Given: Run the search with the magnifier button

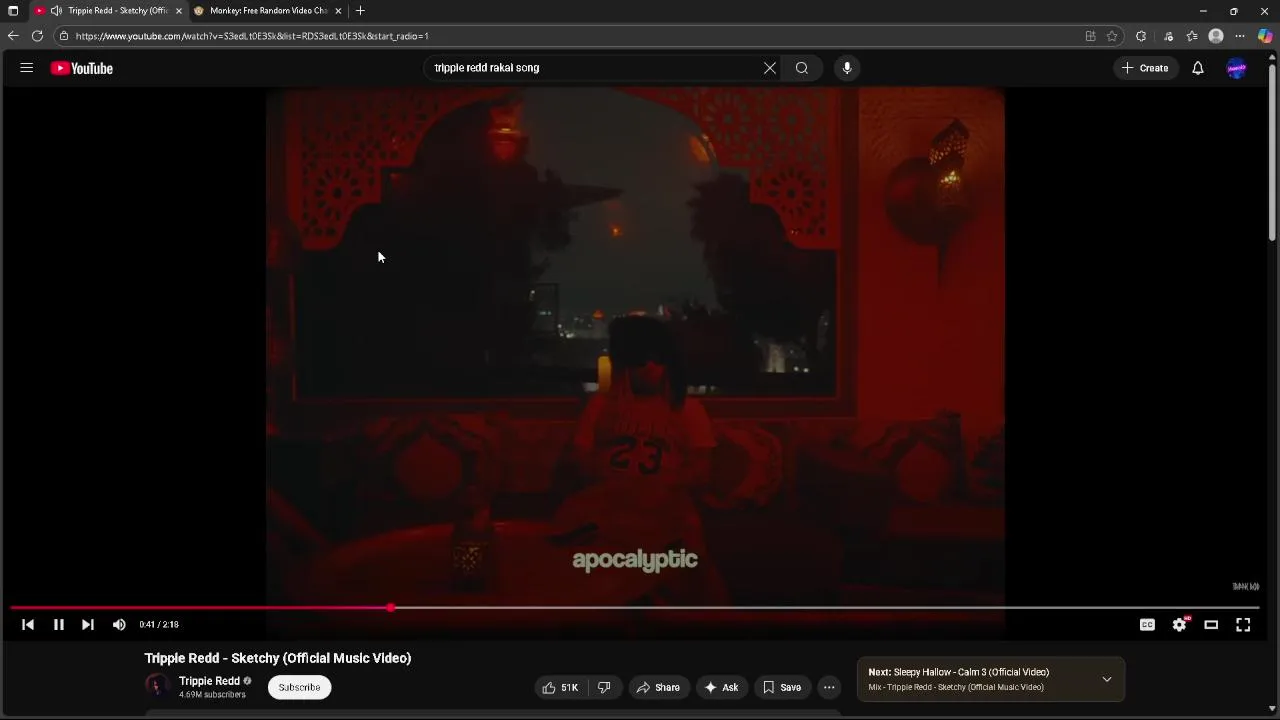Looking at the screenshot, I should click(x=802, y=68).
